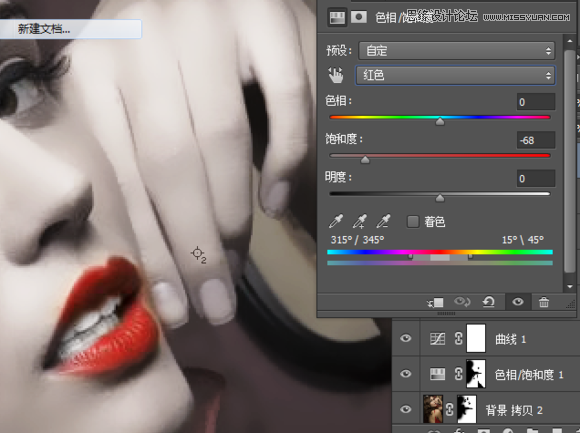Select the mask thumbnail of 背景 拷贝 2

467,409
